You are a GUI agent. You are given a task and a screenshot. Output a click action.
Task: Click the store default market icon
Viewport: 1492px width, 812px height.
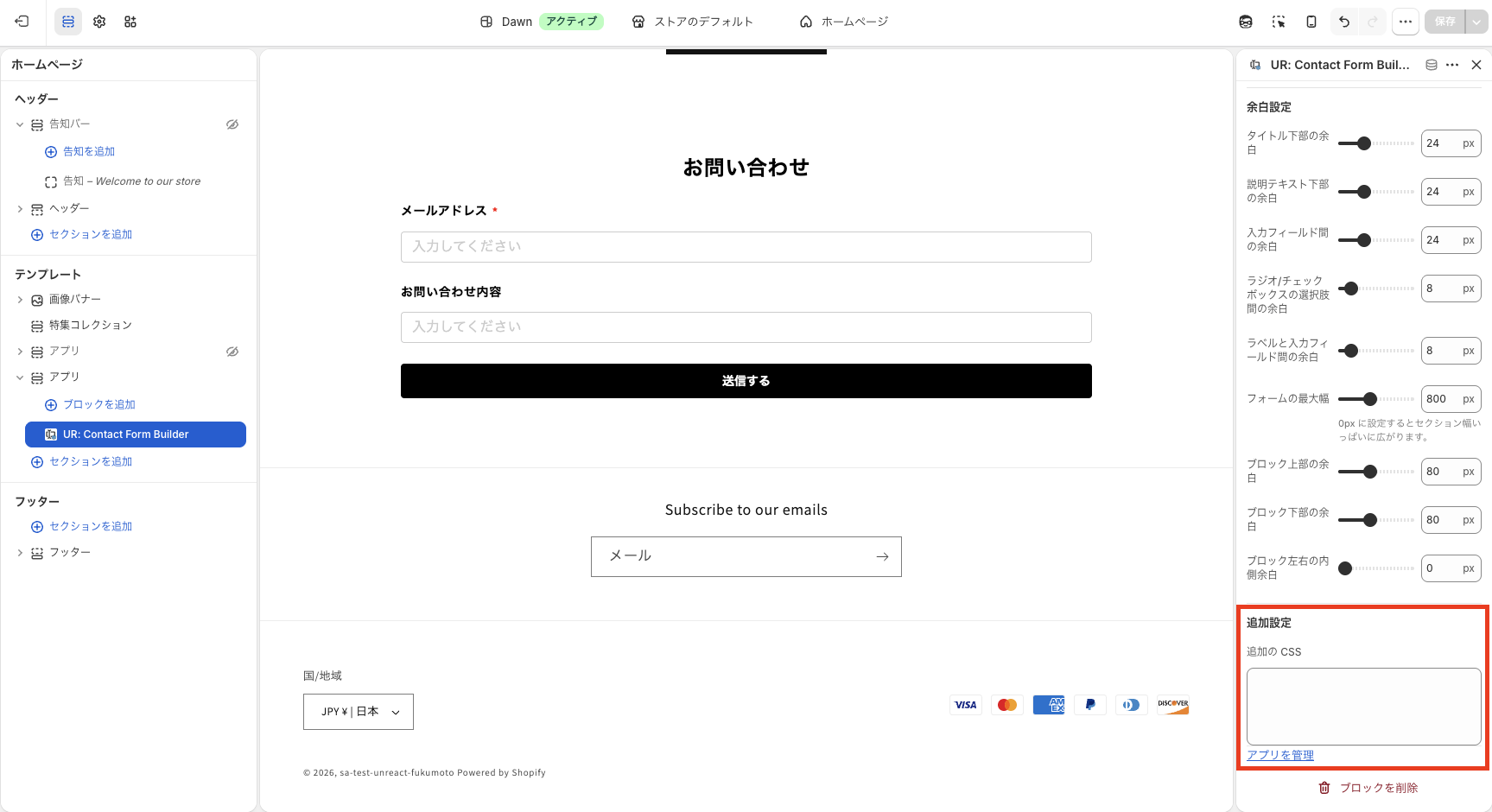pos(638,22)
